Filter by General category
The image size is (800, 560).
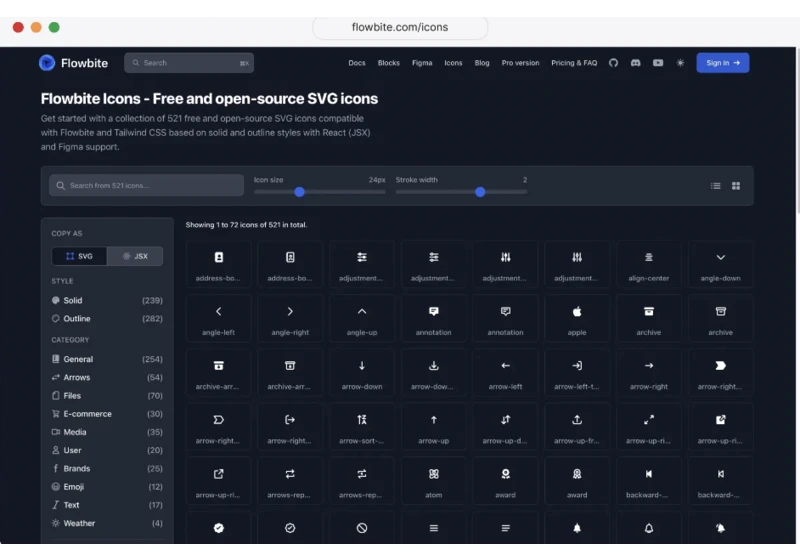107,359
